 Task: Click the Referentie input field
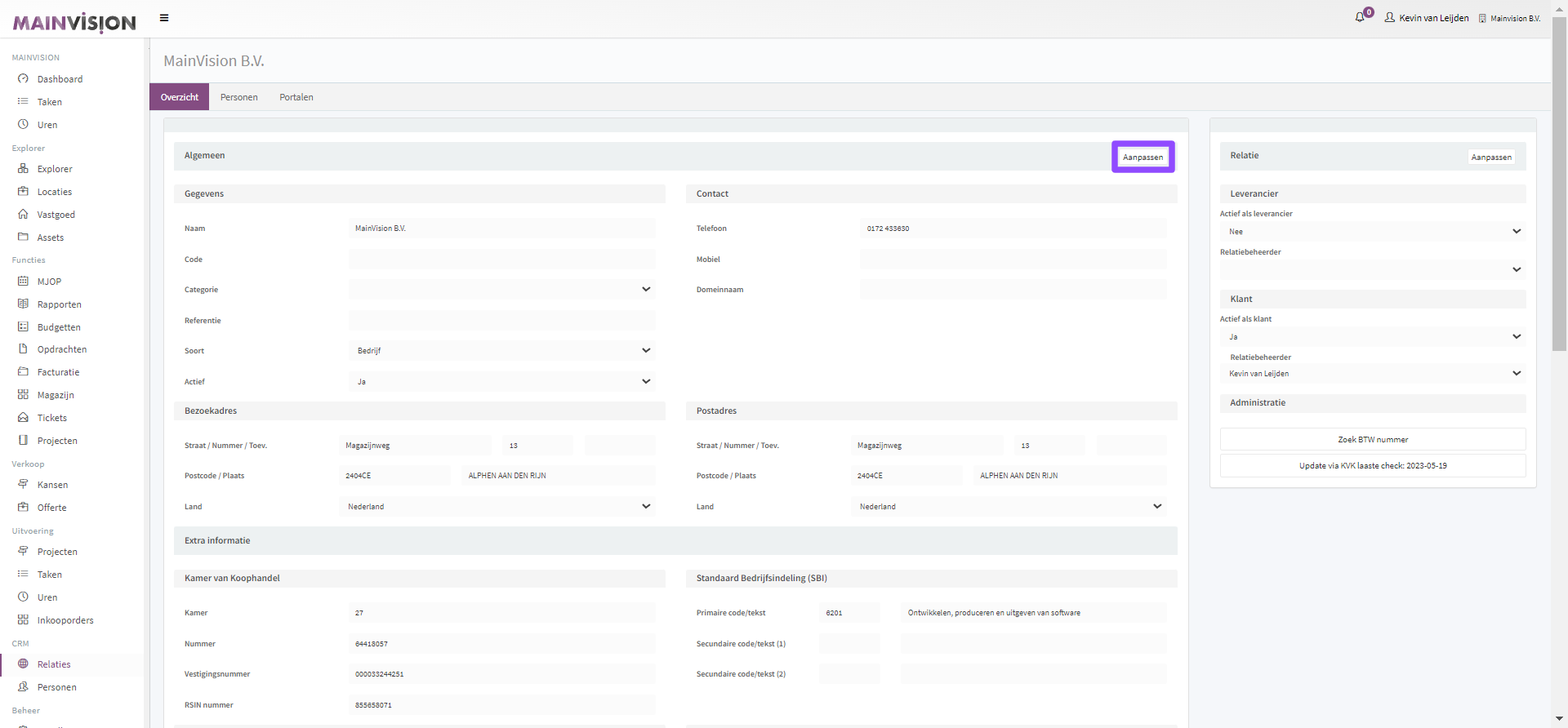[501, 321]
